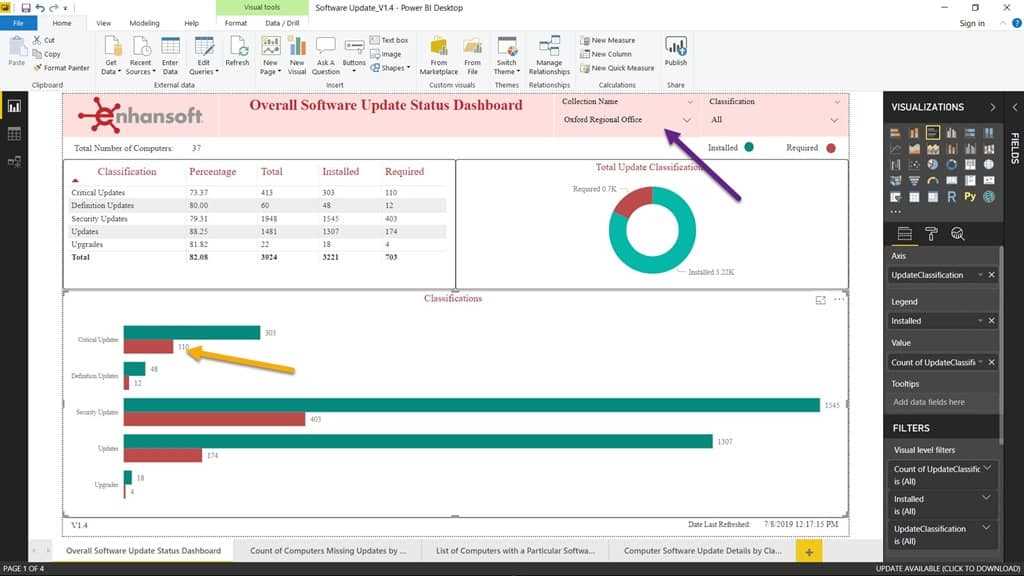Switch to Count of Computers Missing Updates page
This screenshot has height=576, width=1024.
(x=328, y=550)
